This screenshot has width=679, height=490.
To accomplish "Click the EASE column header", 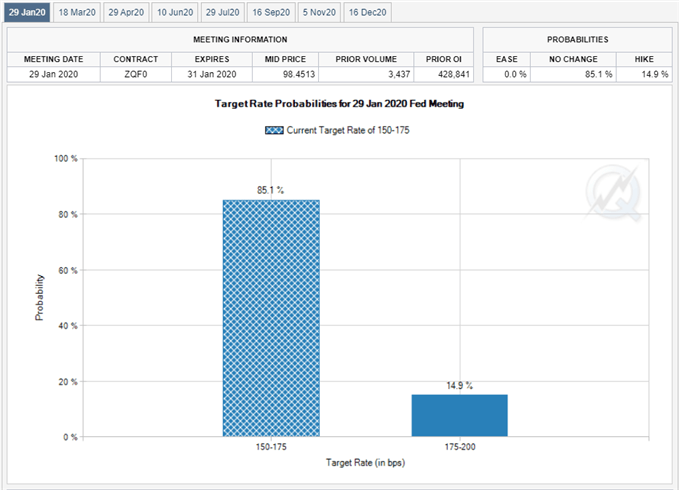I will 507,59.
